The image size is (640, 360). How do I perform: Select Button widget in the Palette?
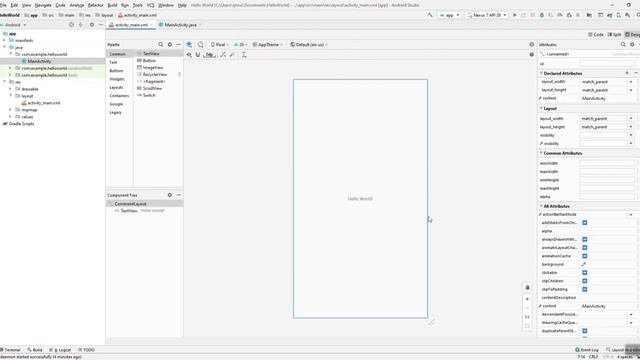(x=149, y=60)
